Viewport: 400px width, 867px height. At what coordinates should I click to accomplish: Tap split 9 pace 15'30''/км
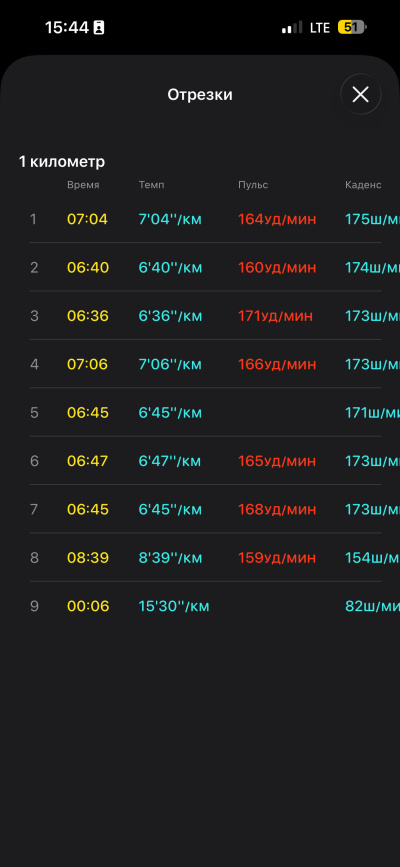tap(174, 606)
